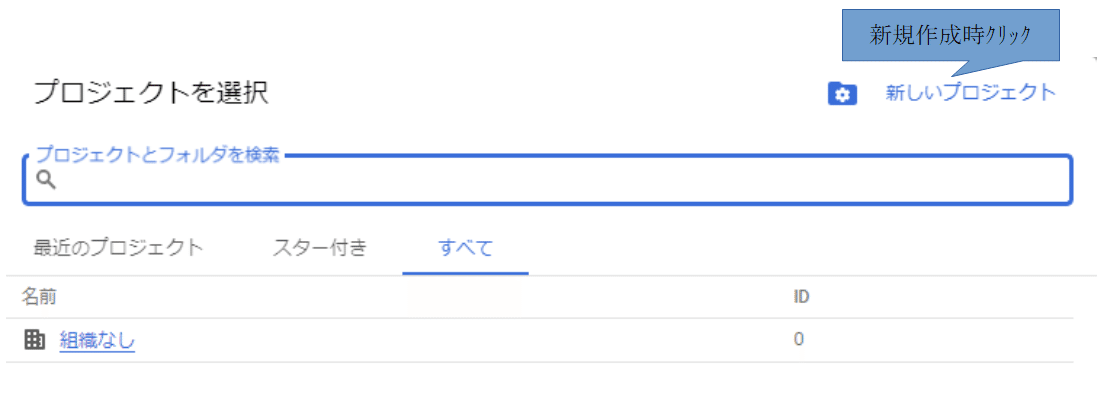Open the folder gear manage resources icon
The width and height of the screenshot is (1108, 396).
pyautogui.click(x=842, y=94)
